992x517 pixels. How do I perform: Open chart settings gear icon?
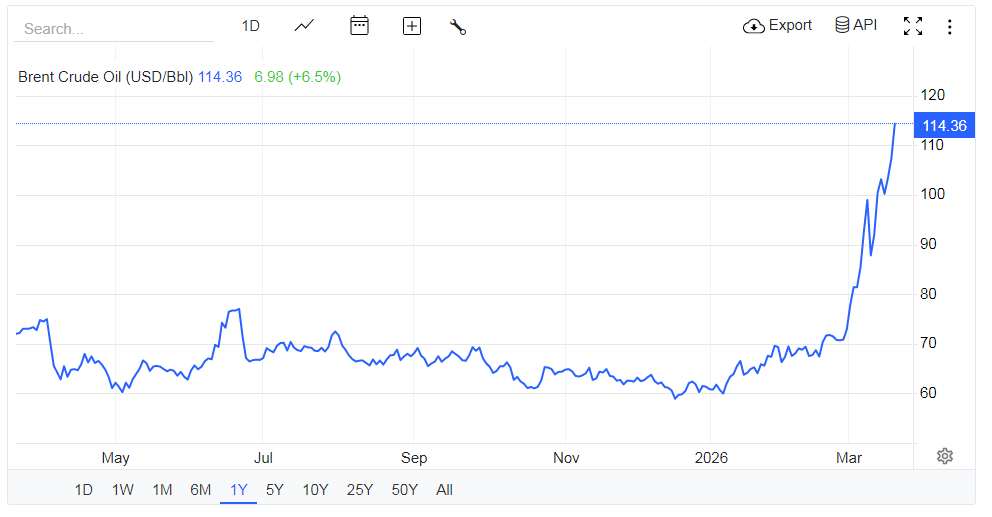pos(944,456)
